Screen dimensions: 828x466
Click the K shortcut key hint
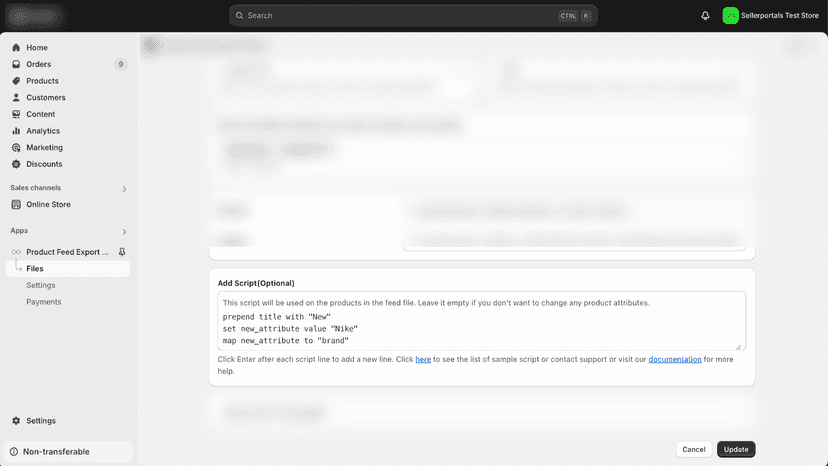click(x=586, y=16)
